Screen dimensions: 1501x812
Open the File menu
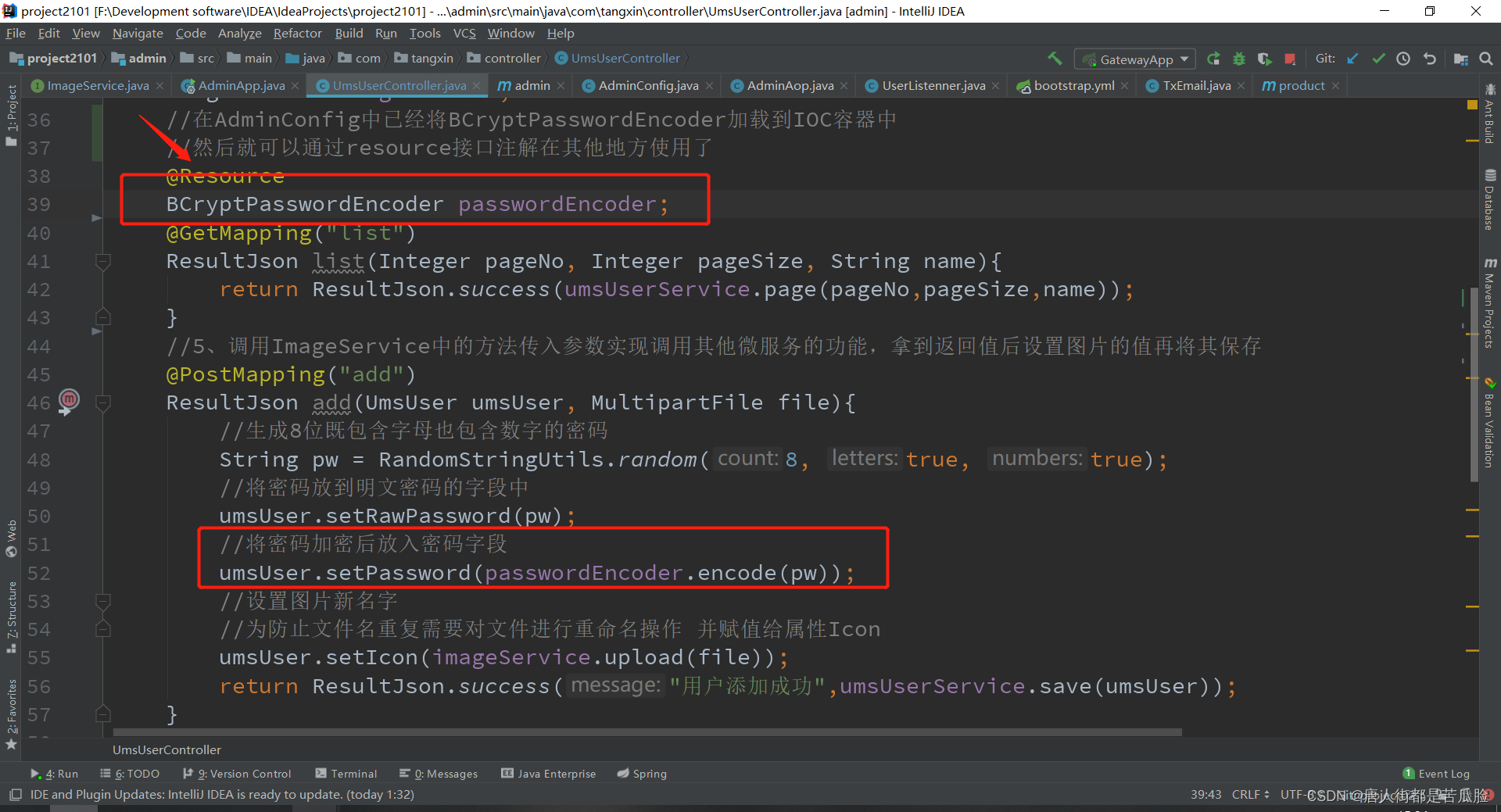16,34
